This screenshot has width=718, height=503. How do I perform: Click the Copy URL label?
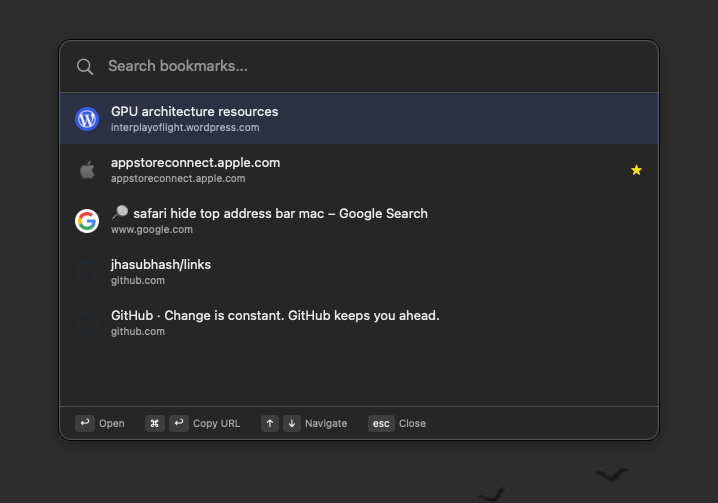217,423
